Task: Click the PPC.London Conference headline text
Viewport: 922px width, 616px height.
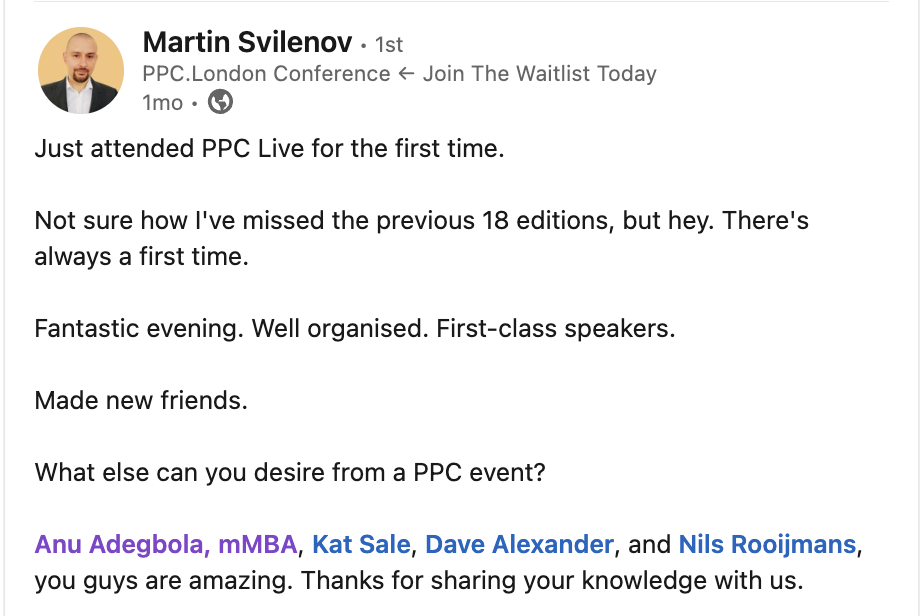Action: [x=266, y=73]
